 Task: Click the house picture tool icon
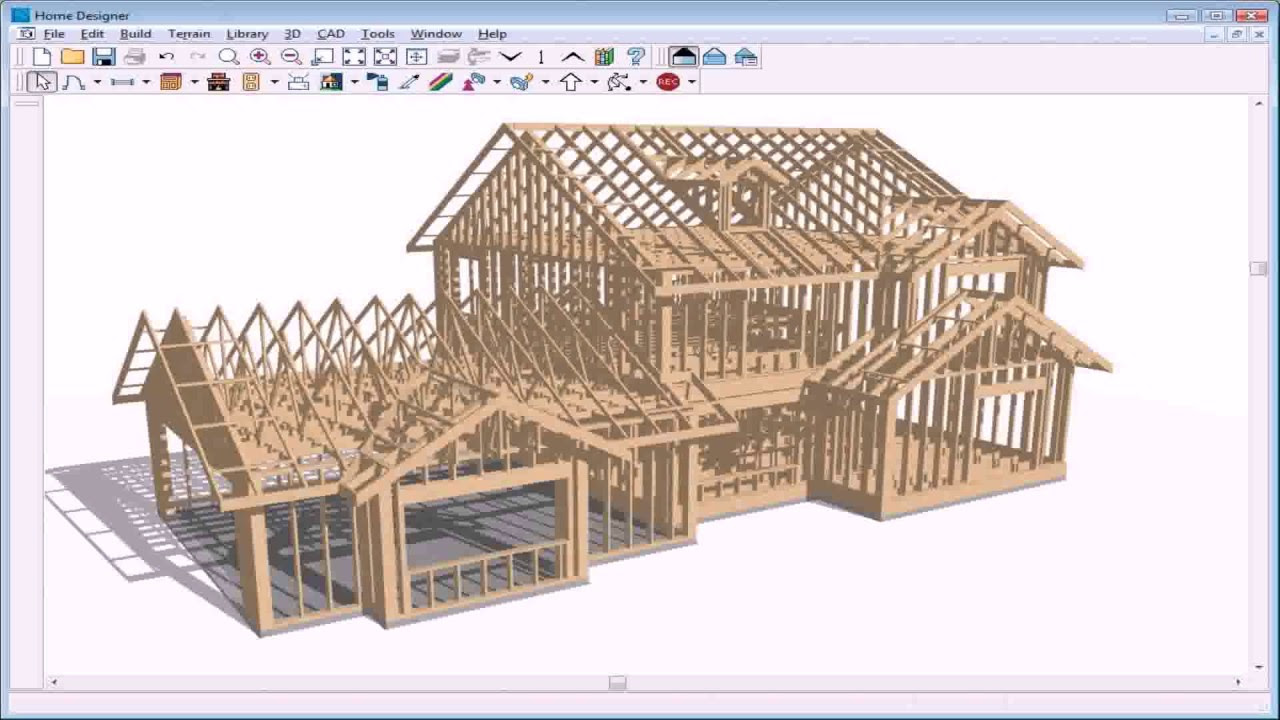pyautogui.click(x=331, y=82)
